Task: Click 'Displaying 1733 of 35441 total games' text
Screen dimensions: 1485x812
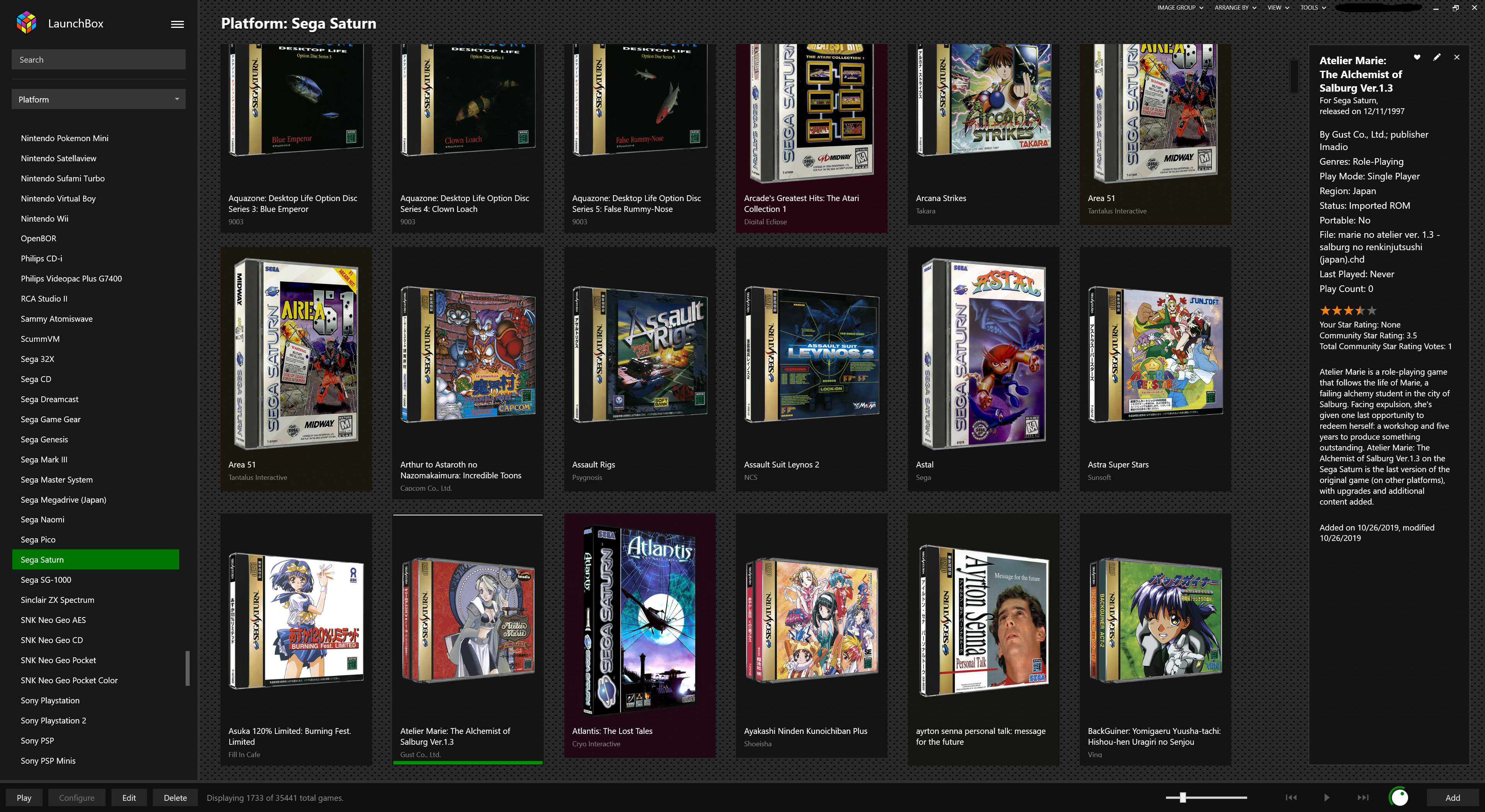Action: 275,798
